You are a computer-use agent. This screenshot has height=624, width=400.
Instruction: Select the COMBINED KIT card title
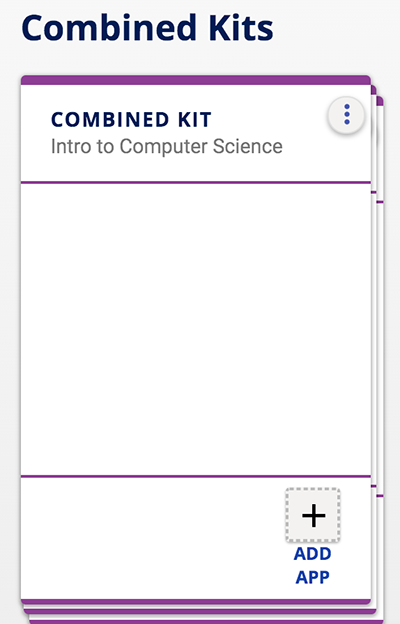click(131, 119)
